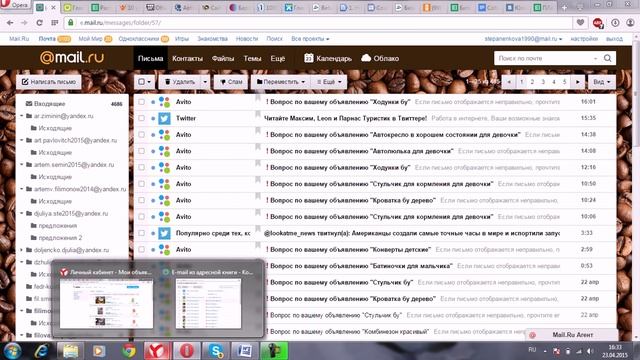The height and width of the screenshot is (360, 640).
Task: Reload the page with the browser refresh icon
Action: pyautogui.click(x=40, y=23)
